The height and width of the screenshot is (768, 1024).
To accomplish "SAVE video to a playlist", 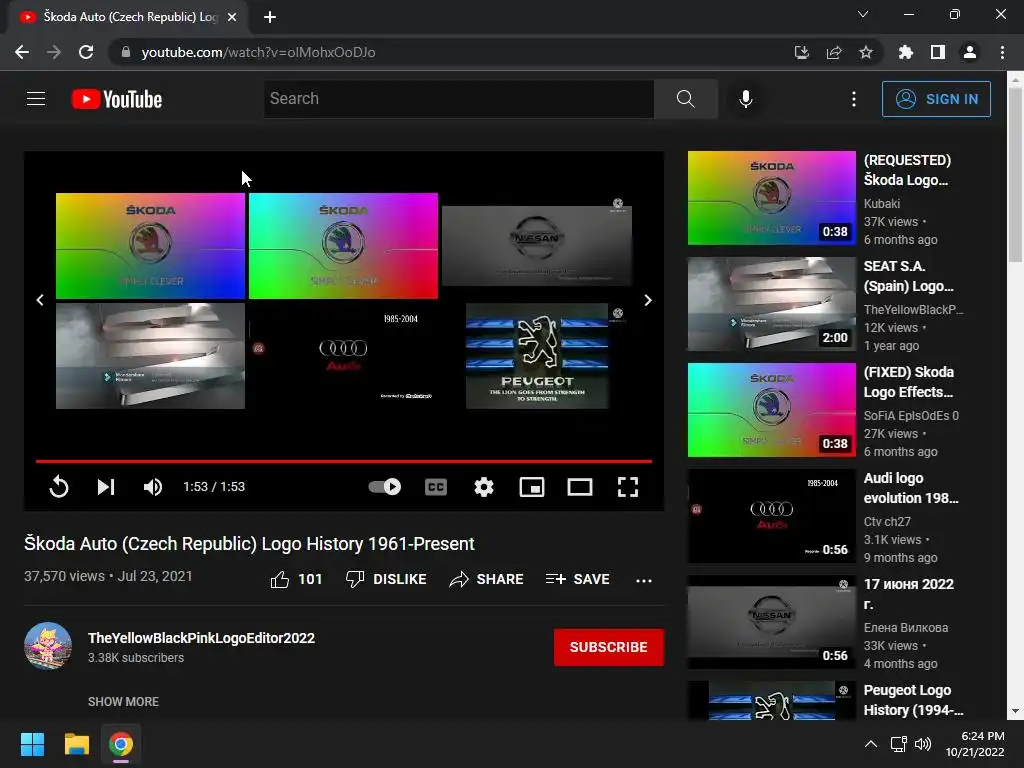I will click(578, 579).
